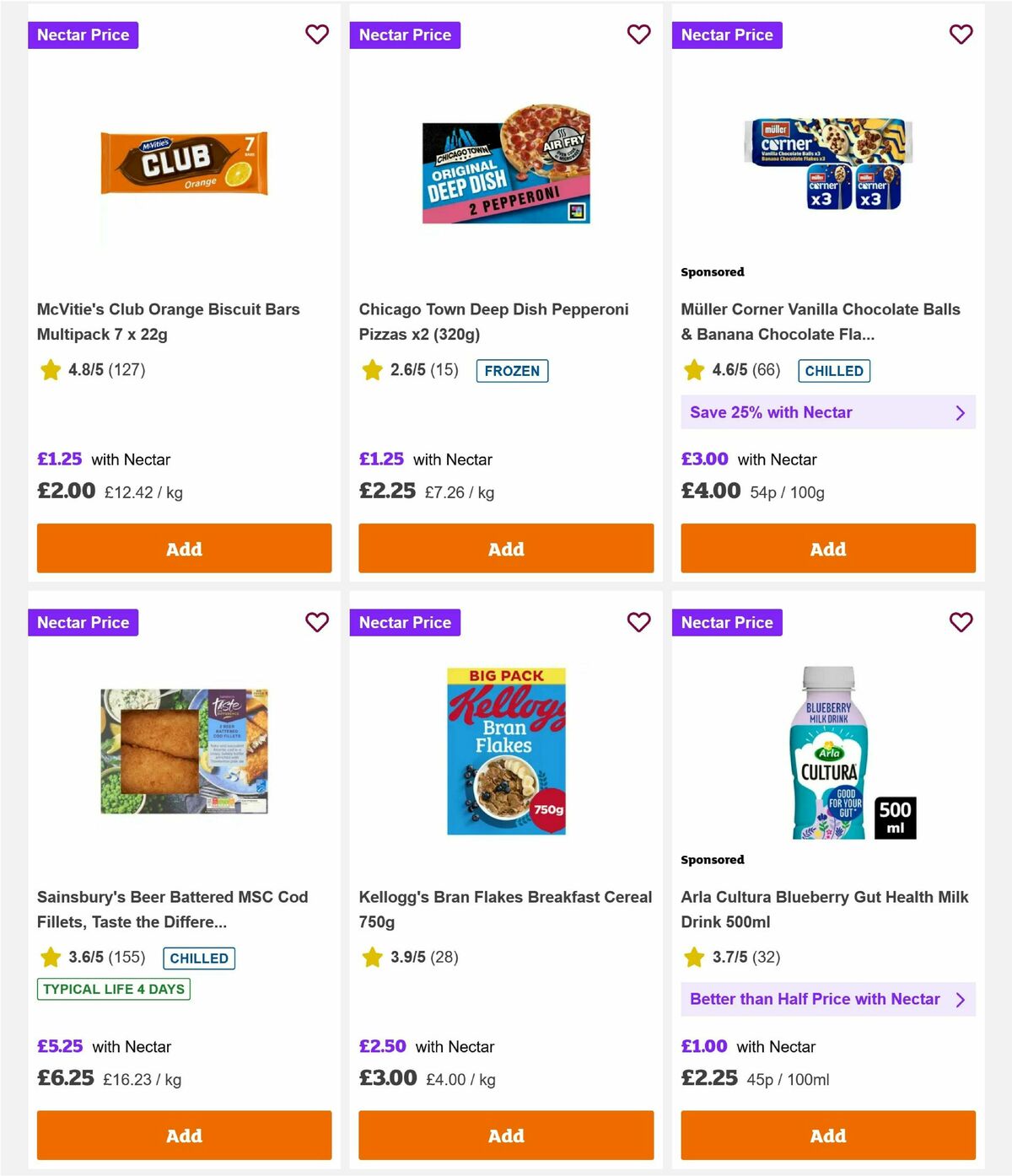Add Kellogg's Bran Flakes to basket

[x=505, y=1136]
